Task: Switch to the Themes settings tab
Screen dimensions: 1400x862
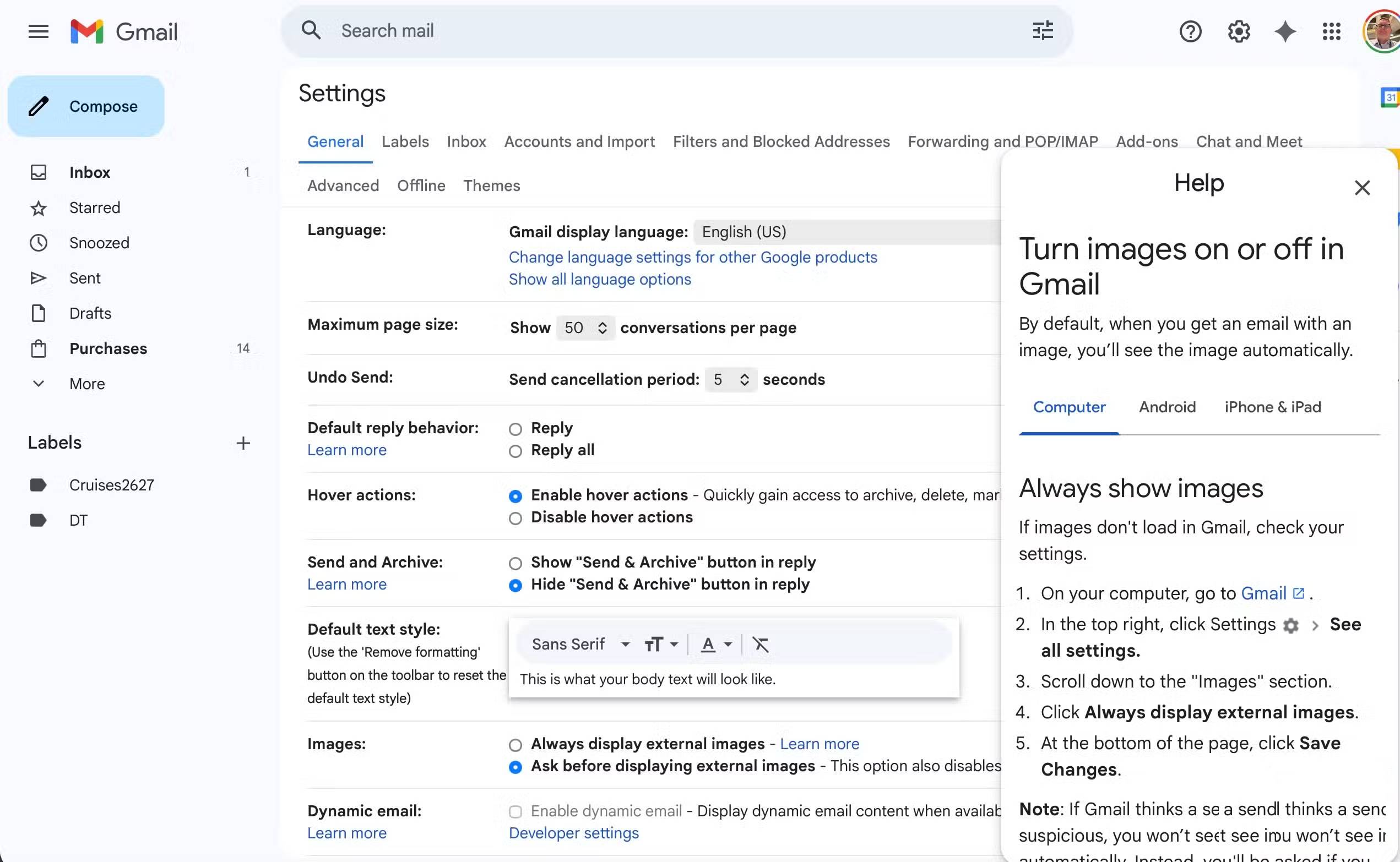Action: click(491, 186)
